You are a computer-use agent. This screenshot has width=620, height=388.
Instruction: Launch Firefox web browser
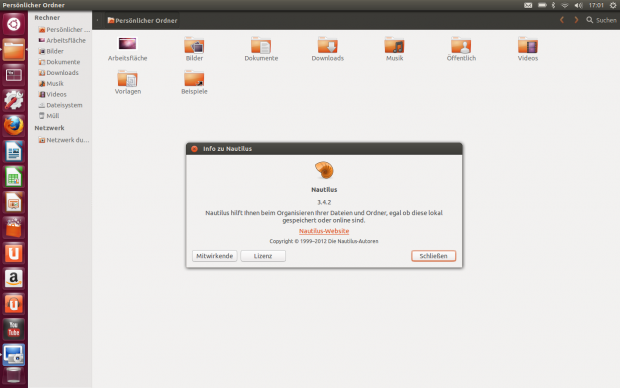click(x=14, y=126)
